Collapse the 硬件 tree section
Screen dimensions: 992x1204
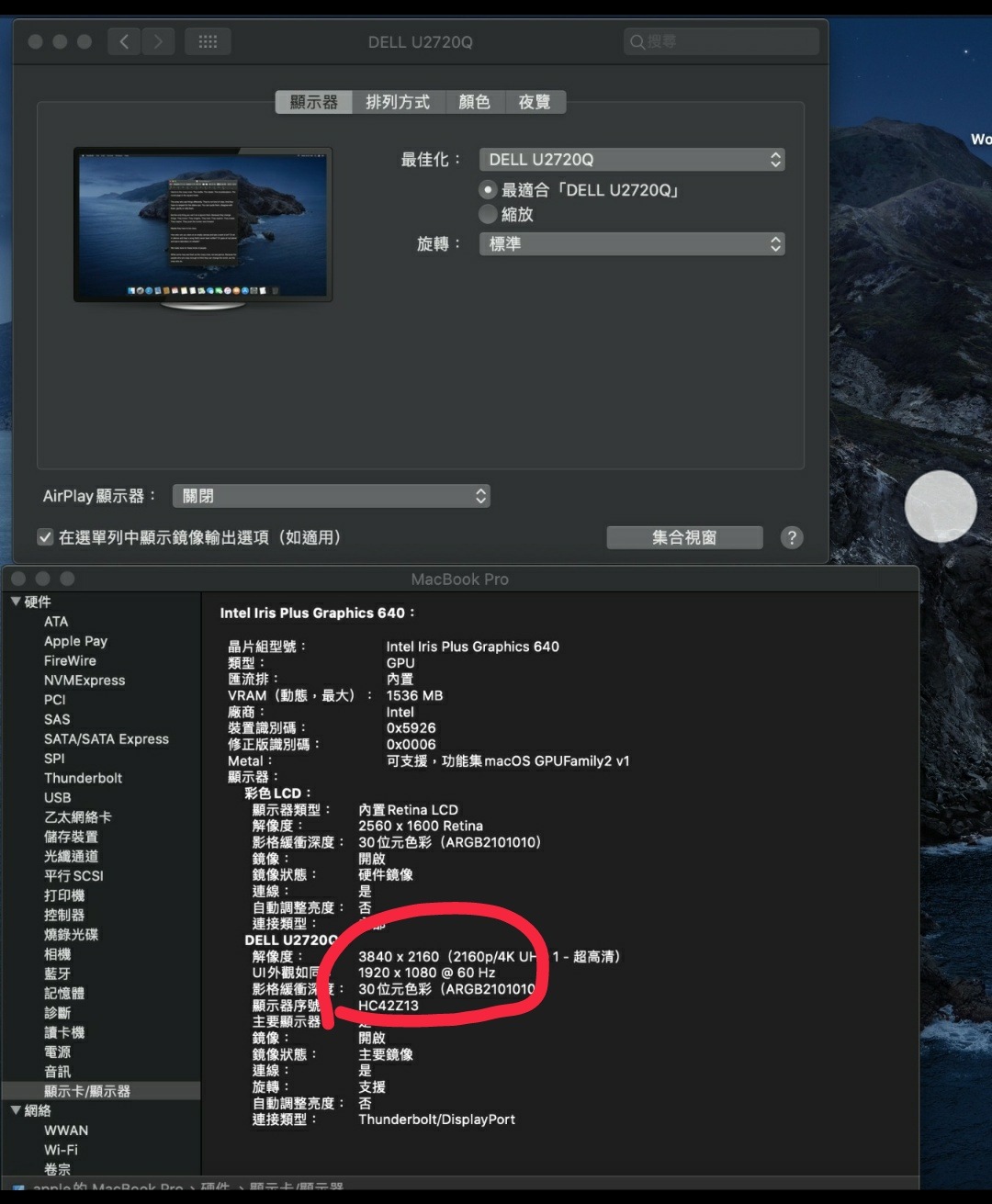pos(16,602)
